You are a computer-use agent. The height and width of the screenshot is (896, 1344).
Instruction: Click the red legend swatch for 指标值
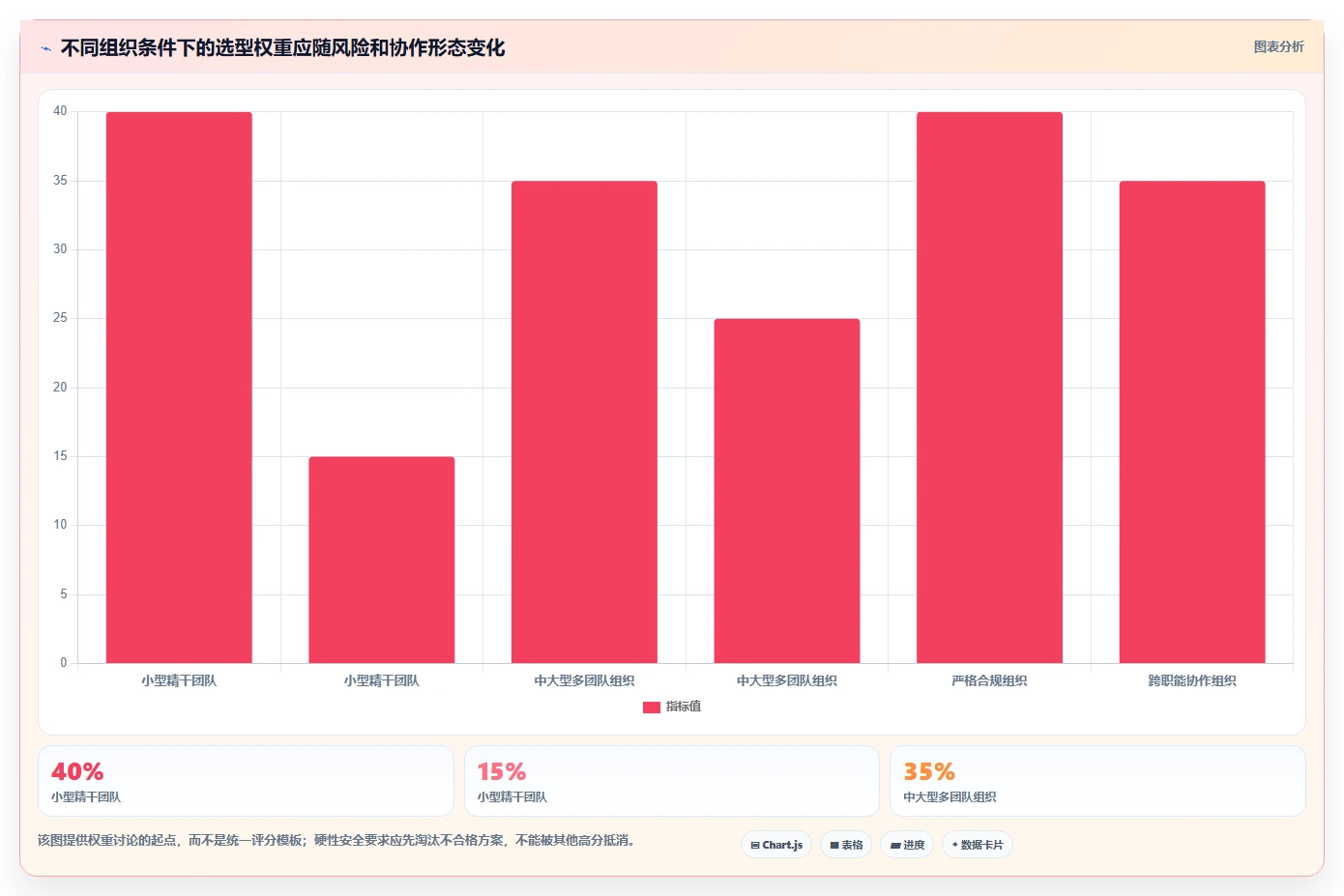click(x=652, y=708)
